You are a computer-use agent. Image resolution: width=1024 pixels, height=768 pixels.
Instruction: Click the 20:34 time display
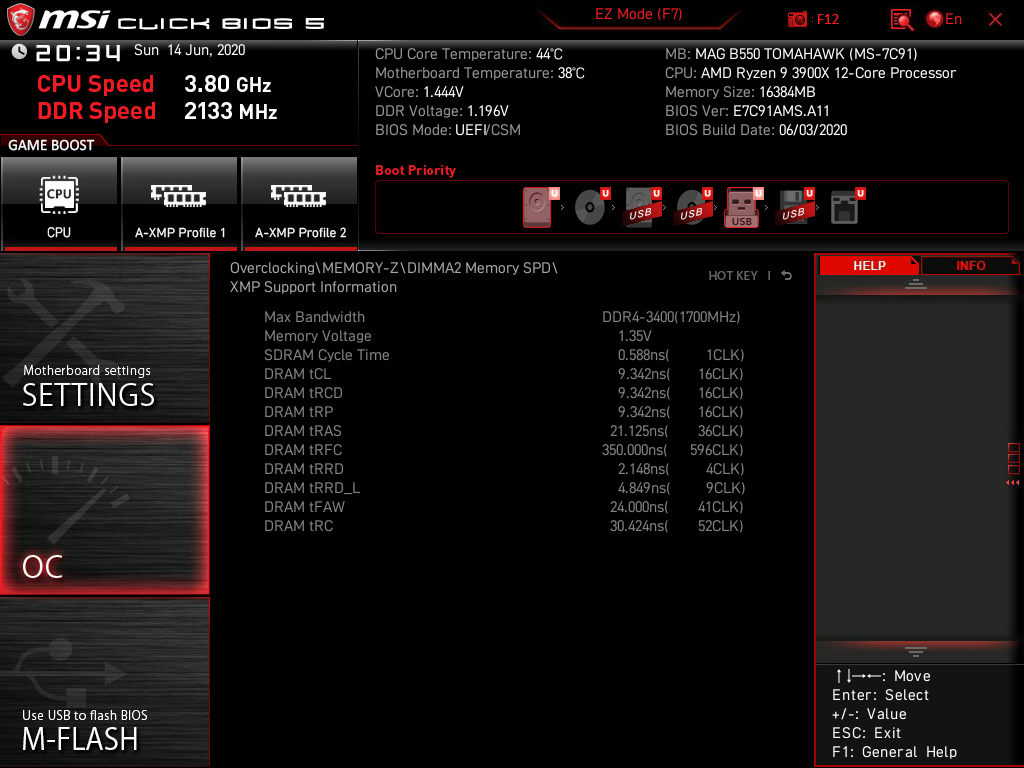[78, 52]
